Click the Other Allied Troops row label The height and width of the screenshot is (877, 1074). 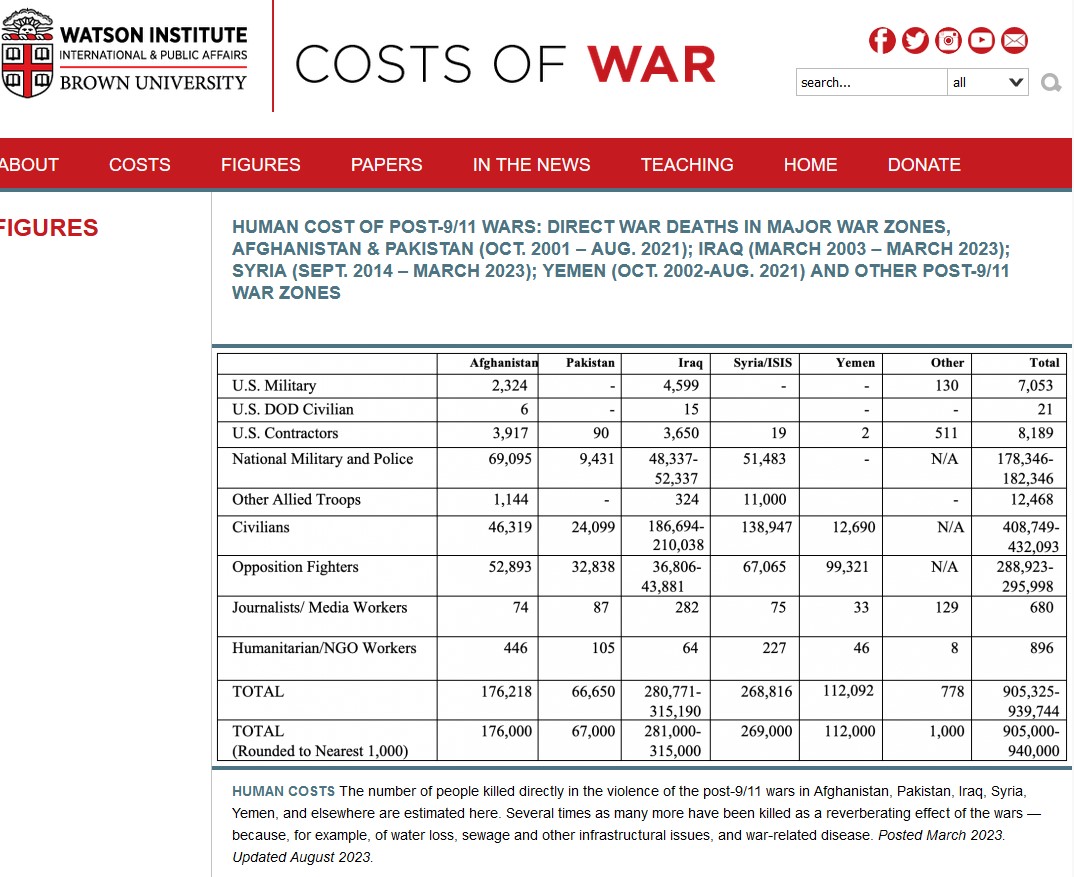tap(296, 499)
